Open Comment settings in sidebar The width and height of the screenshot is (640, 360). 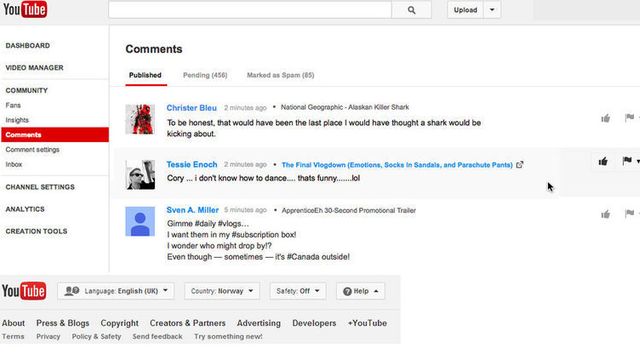click(33, 150)
